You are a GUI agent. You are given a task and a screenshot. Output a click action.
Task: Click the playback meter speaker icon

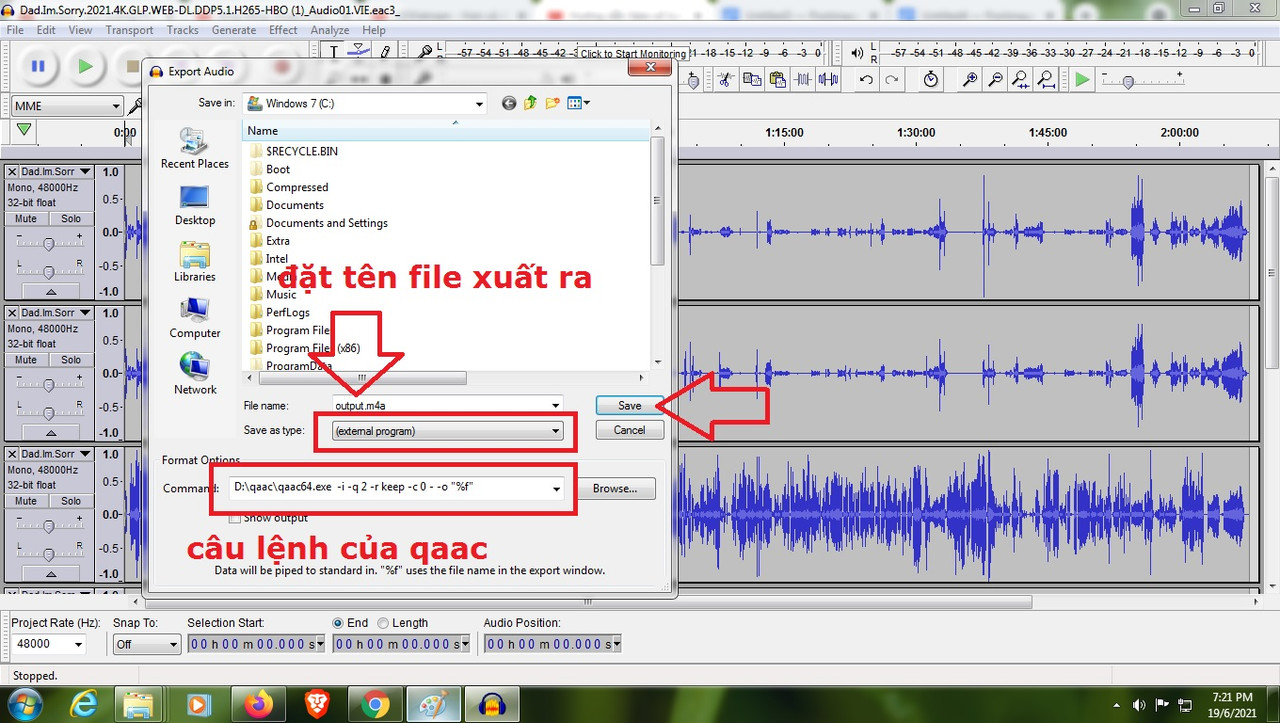tap(857, 53)
